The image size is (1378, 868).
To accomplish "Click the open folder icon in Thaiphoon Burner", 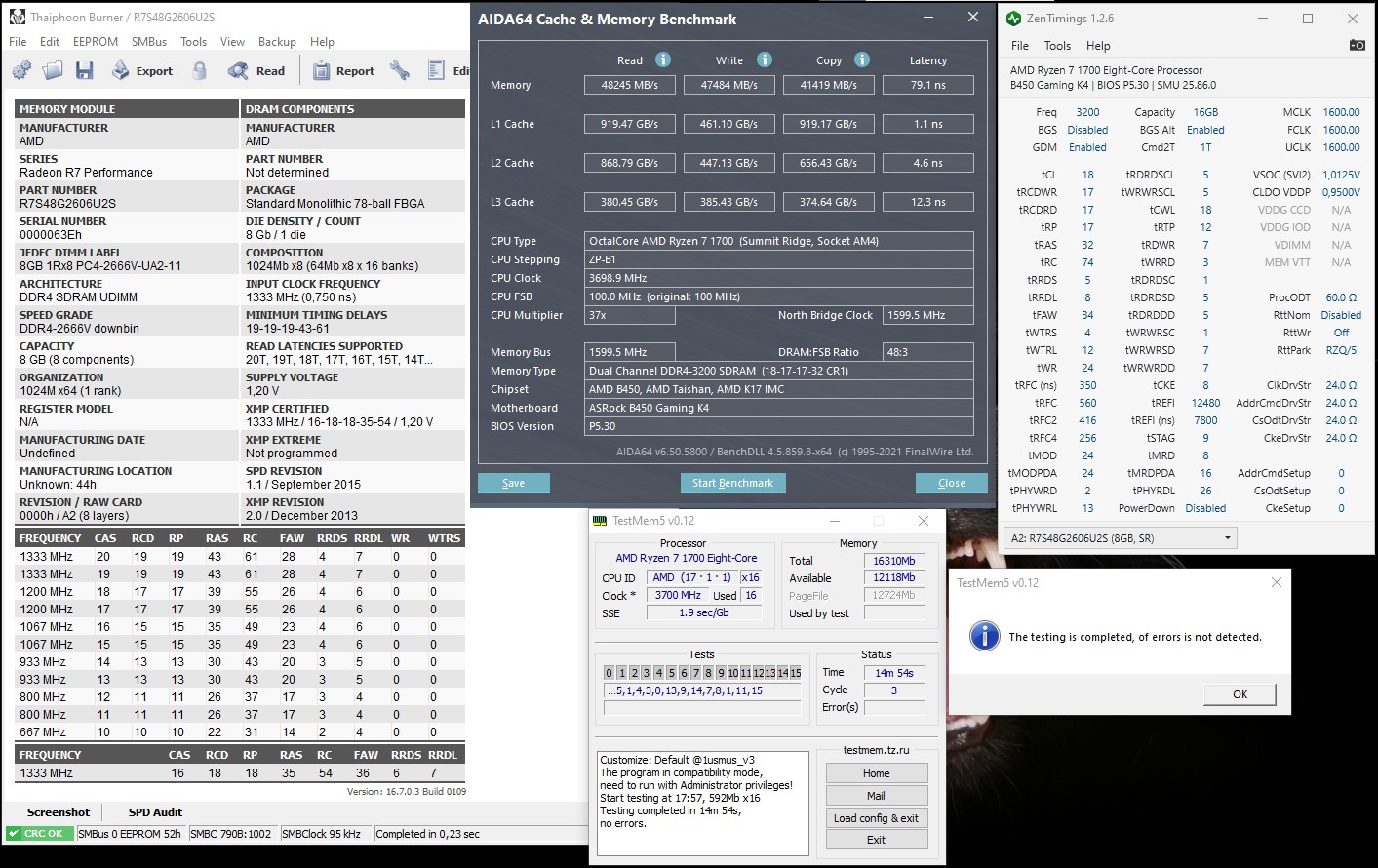I will click(53, 70).
